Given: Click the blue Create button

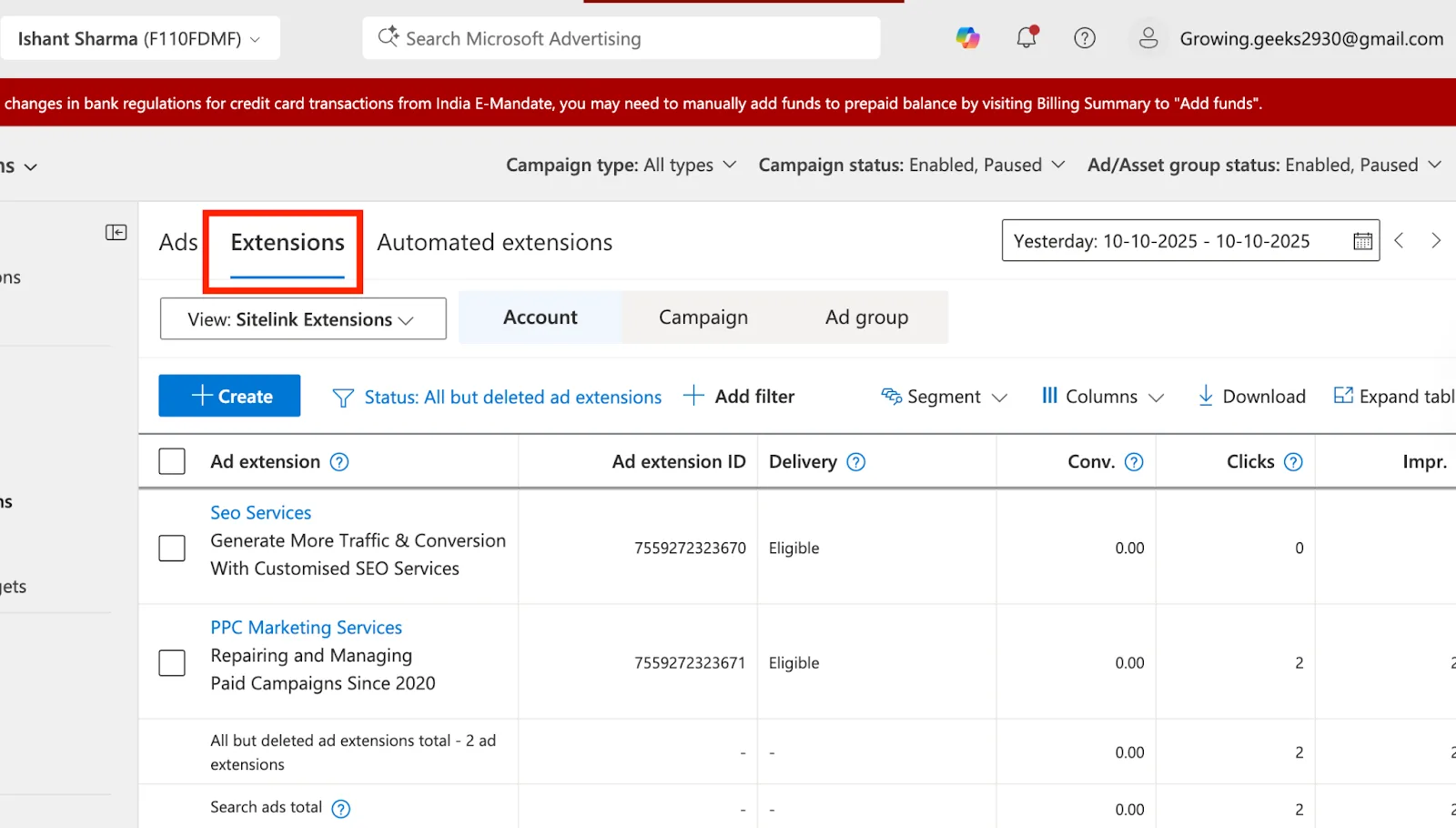Looking at the screenshot, I should (229, 396).
